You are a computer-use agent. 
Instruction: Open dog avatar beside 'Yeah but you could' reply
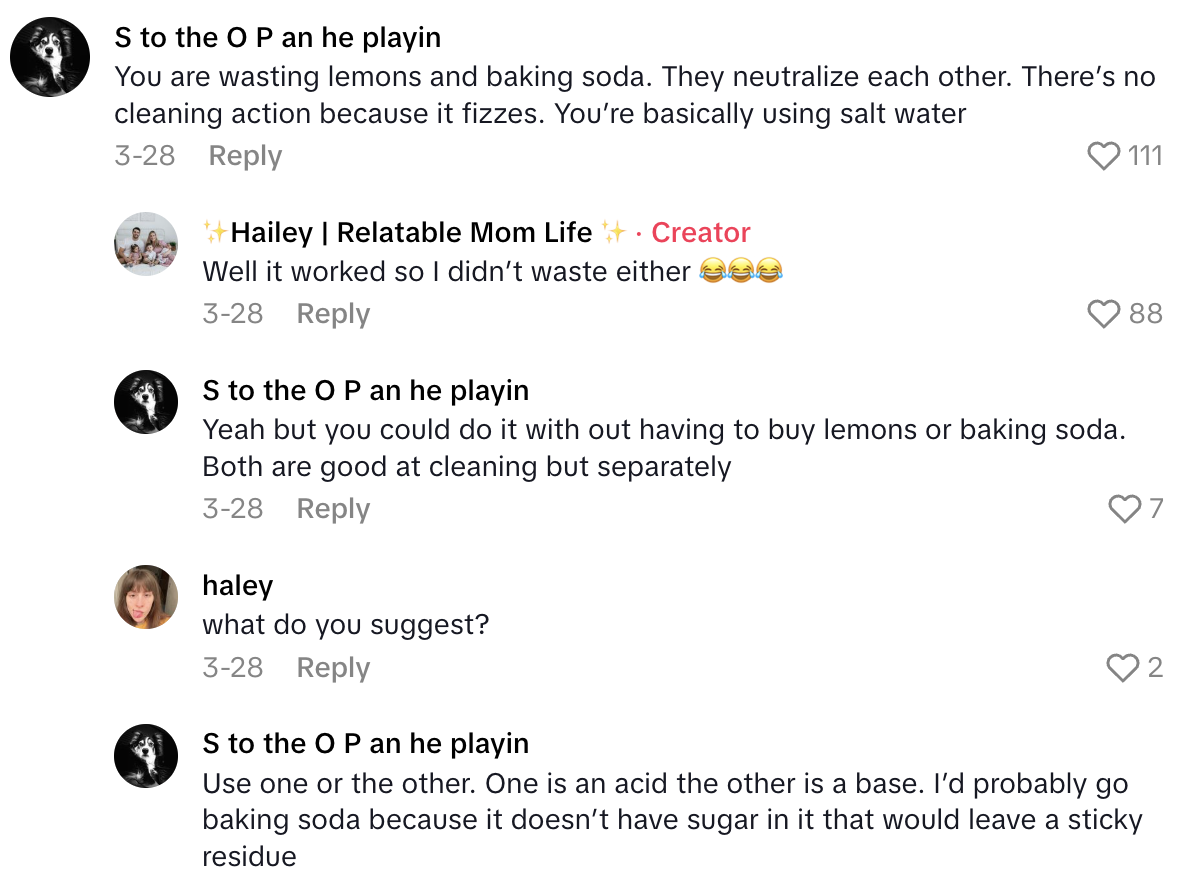click(x=146, y=402)
